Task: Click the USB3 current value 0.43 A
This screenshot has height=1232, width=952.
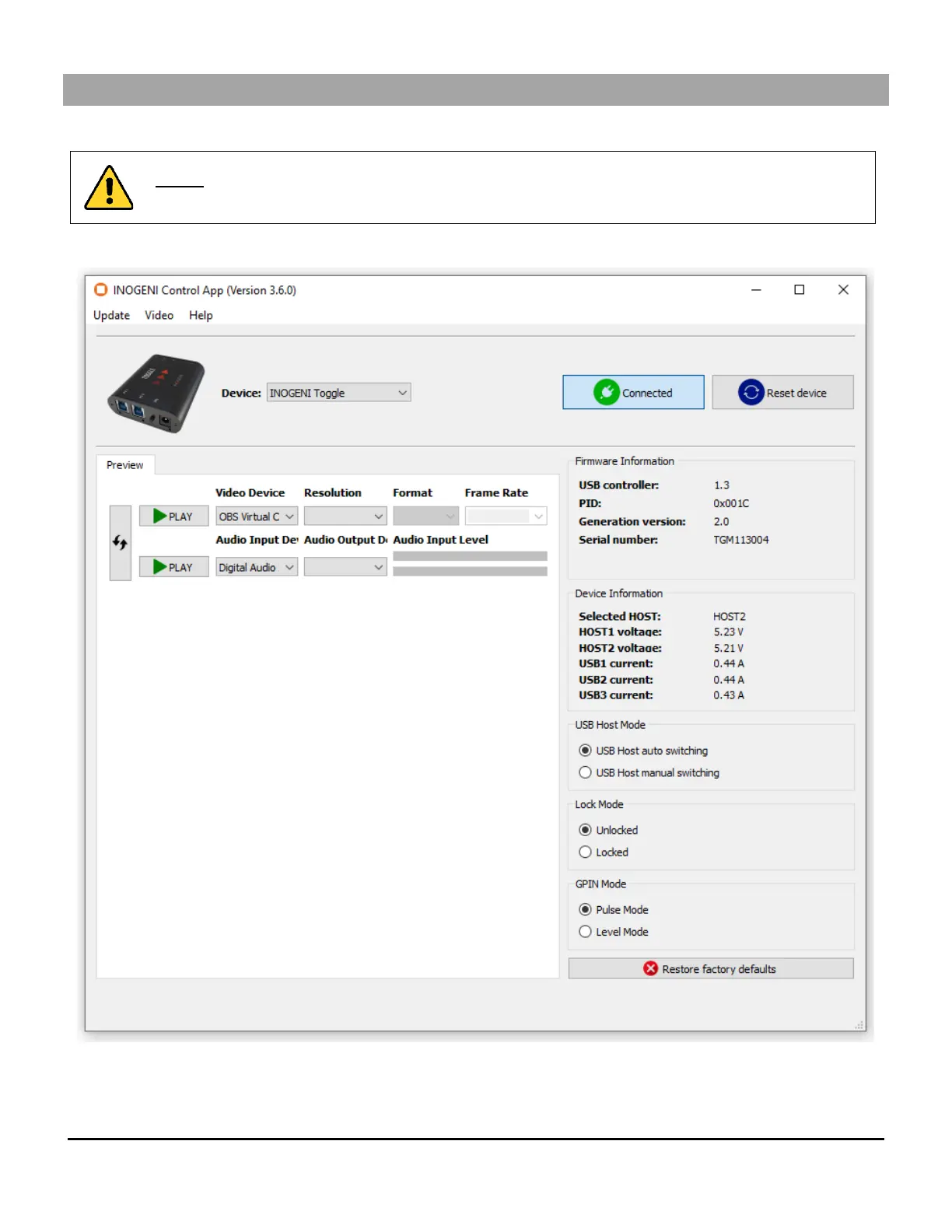Action: [x=729, y=695]
